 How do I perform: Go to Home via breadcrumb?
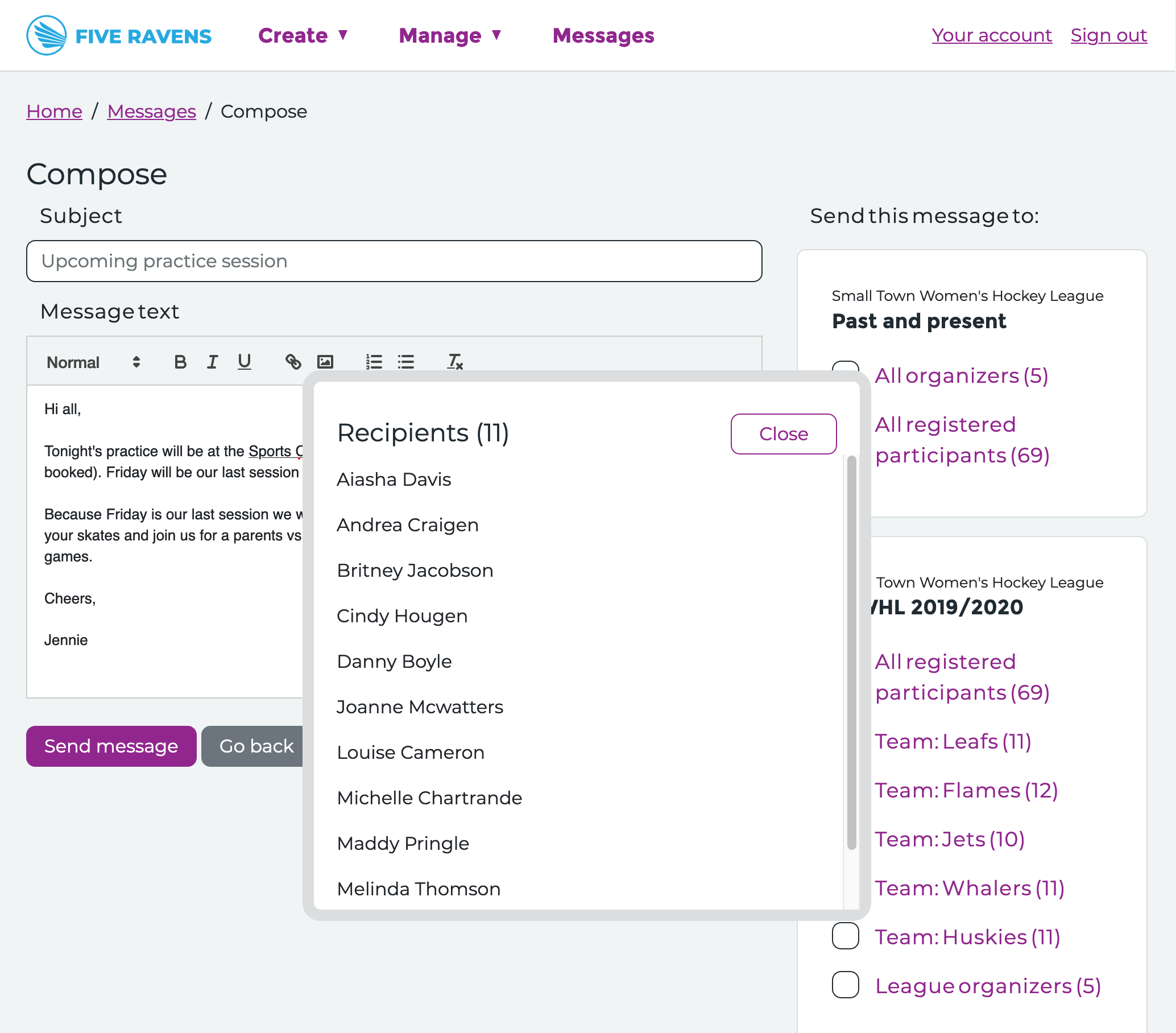point(54,111)
